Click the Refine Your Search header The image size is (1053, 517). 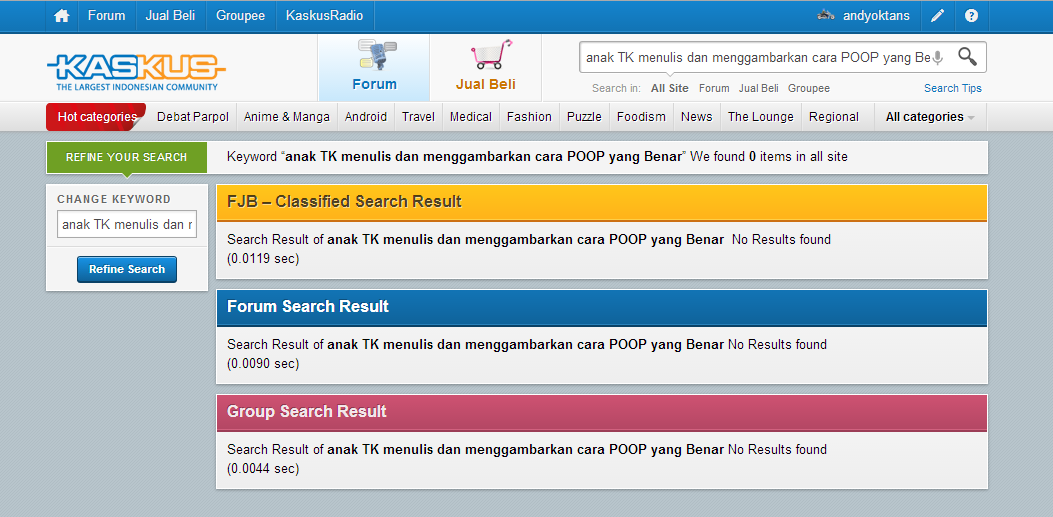tap(126, 157)
